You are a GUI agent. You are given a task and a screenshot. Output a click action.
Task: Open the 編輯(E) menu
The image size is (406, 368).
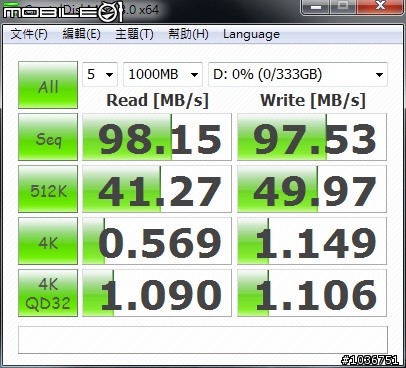point(82,34)
